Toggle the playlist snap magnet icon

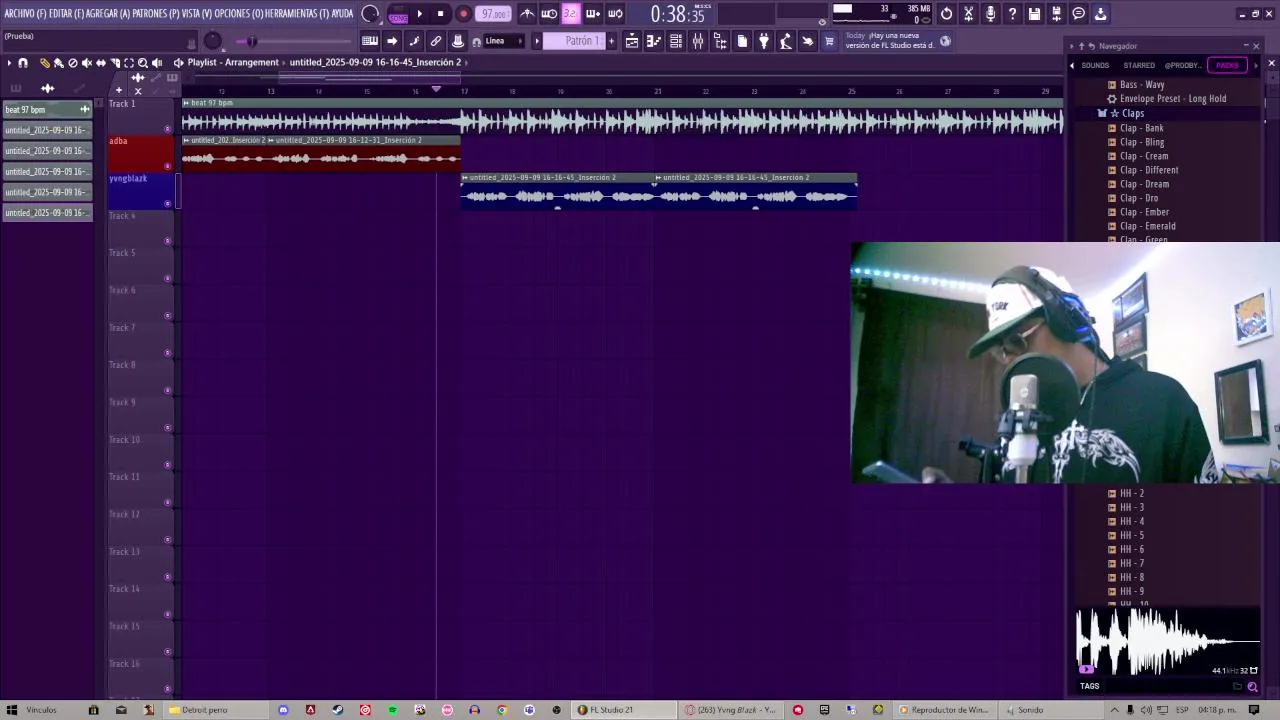tap(23, 63)
